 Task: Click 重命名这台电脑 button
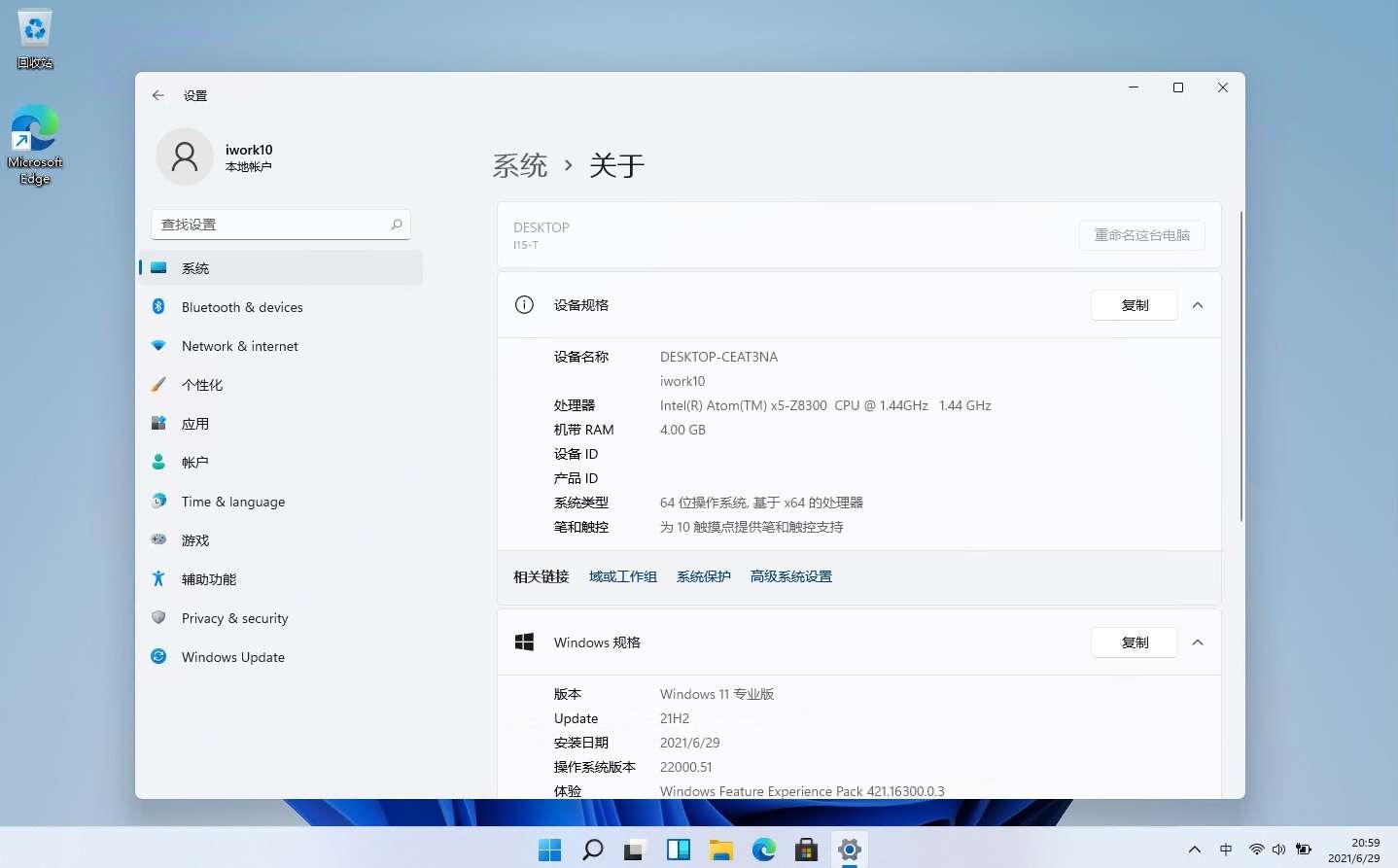1142,235
